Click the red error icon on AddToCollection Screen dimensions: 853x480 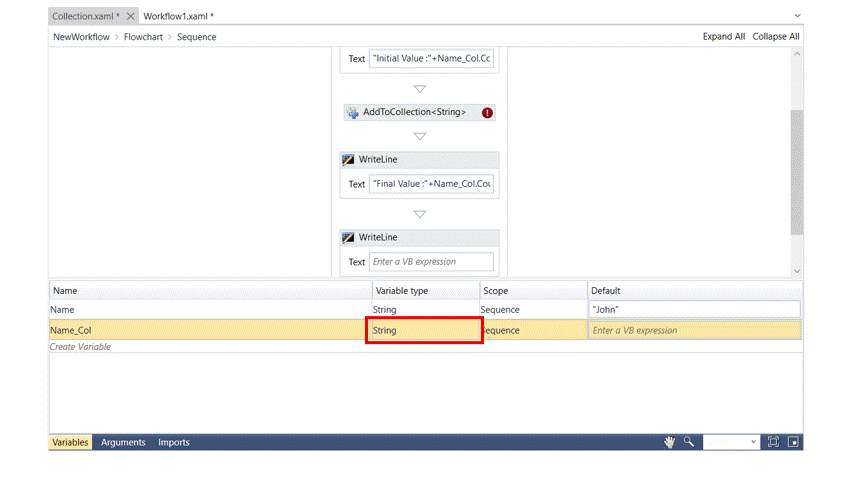tap(487, 113)
